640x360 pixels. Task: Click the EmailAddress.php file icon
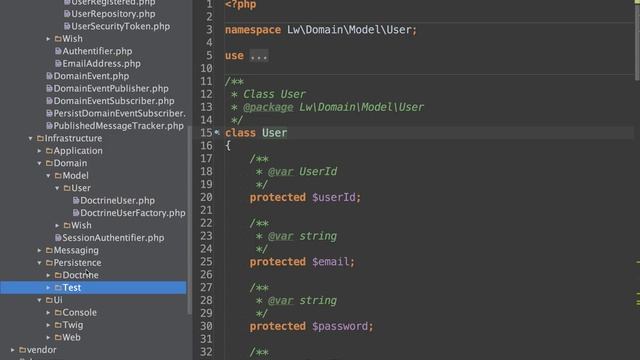click(x=58, y=64)
